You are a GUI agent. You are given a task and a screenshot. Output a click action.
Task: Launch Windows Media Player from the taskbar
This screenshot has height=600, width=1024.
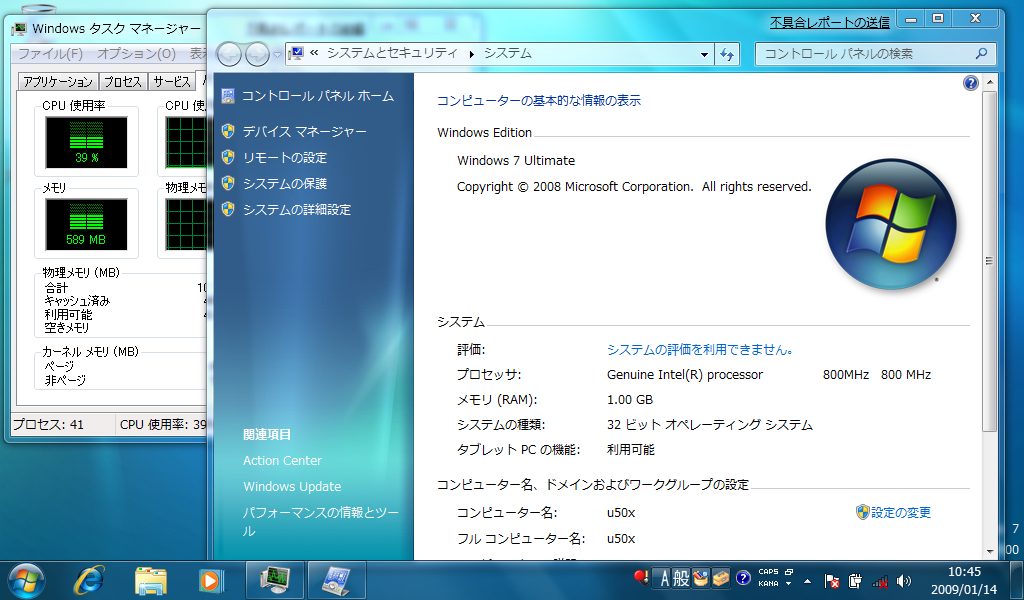(x=211, y=580)
